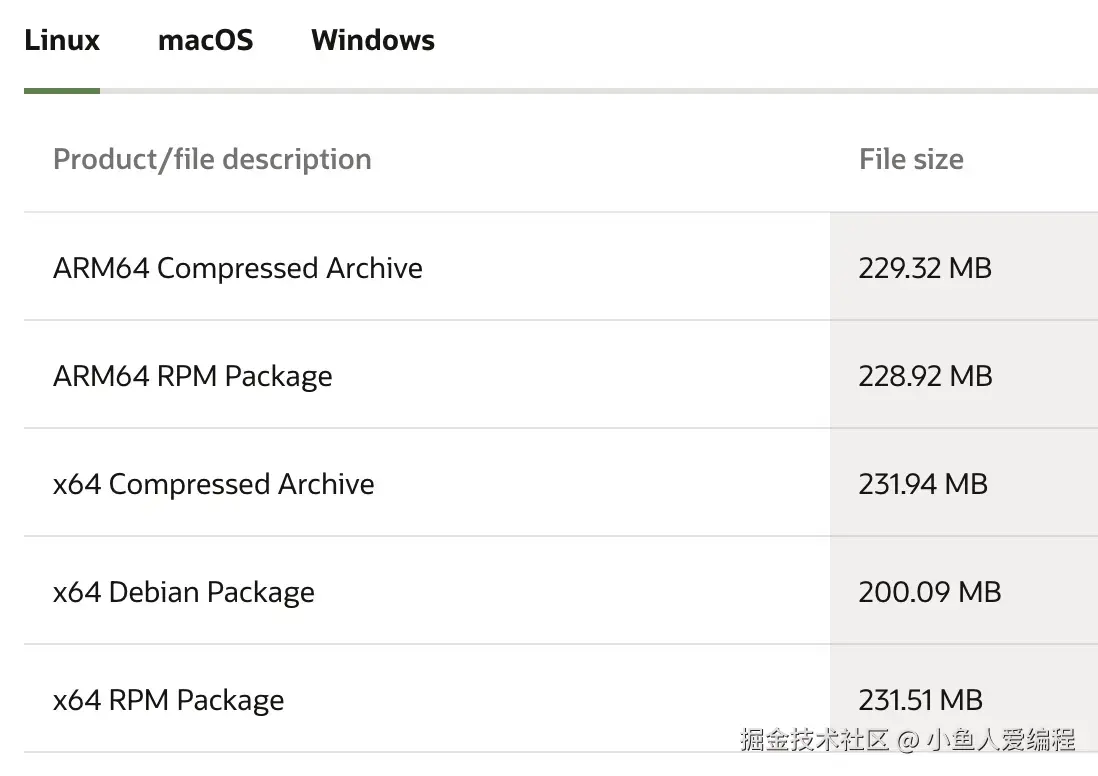Image resolution: width=1098 pixels, height=776 pixels.
Task: Click the @ symbol in the watermark
Action: [x=907, y=741]
